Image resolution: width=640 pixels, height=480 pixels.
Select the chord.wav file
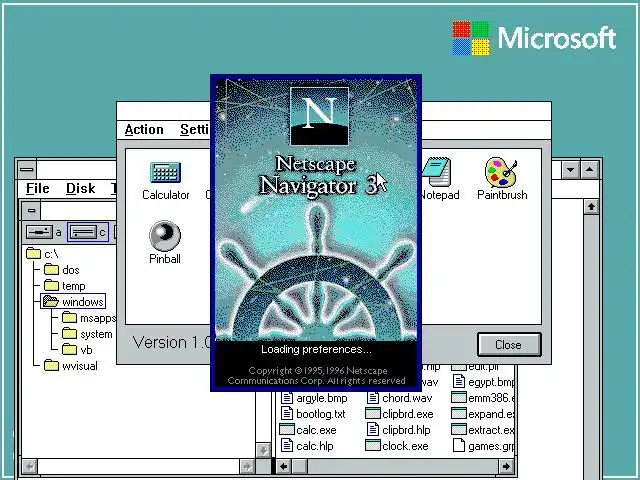coord(399,398)
